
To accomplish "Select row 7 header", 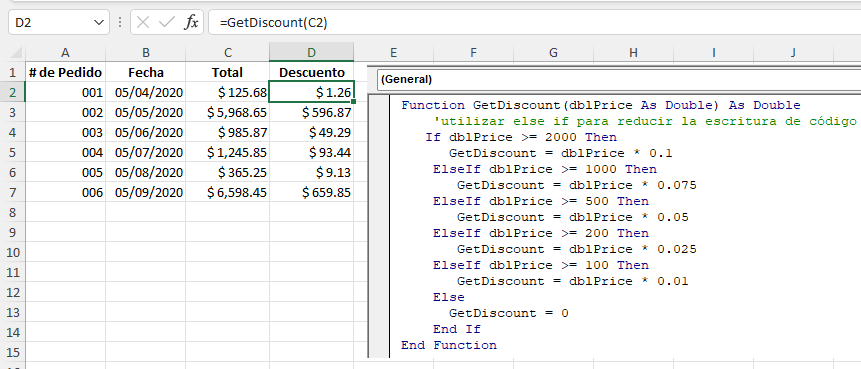I will 12,192.
